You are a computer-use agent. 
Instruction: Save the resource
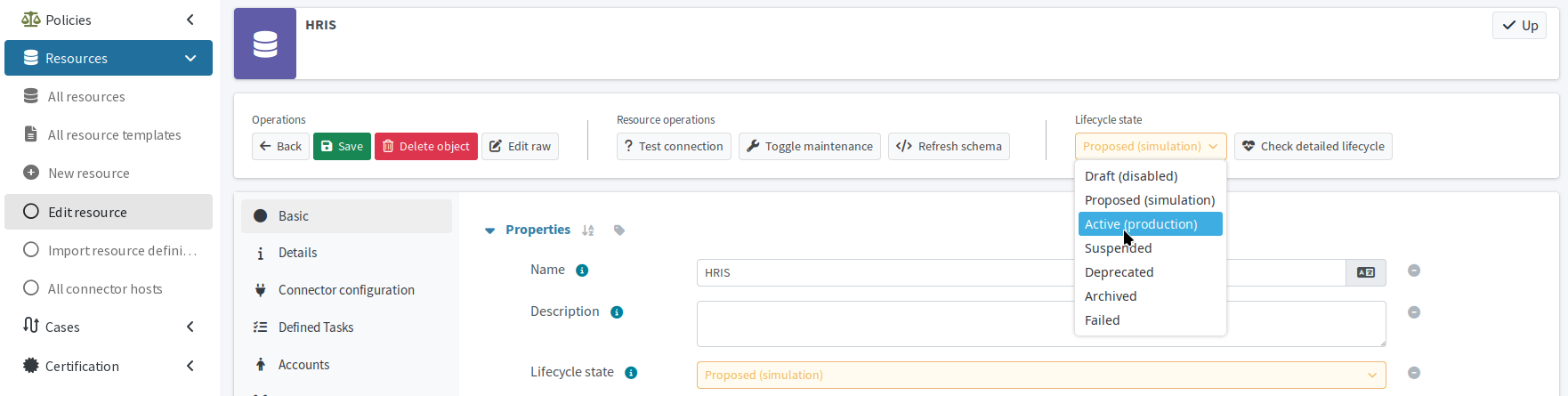click(x=342, y=146)
